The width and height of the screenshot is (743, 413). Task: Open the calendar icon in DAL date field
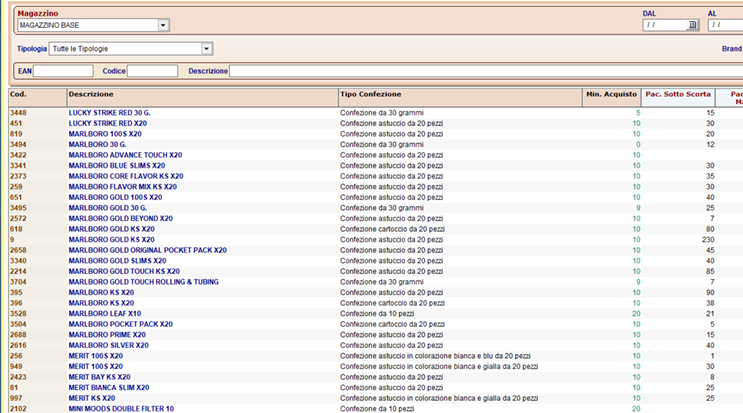(692, 25)
